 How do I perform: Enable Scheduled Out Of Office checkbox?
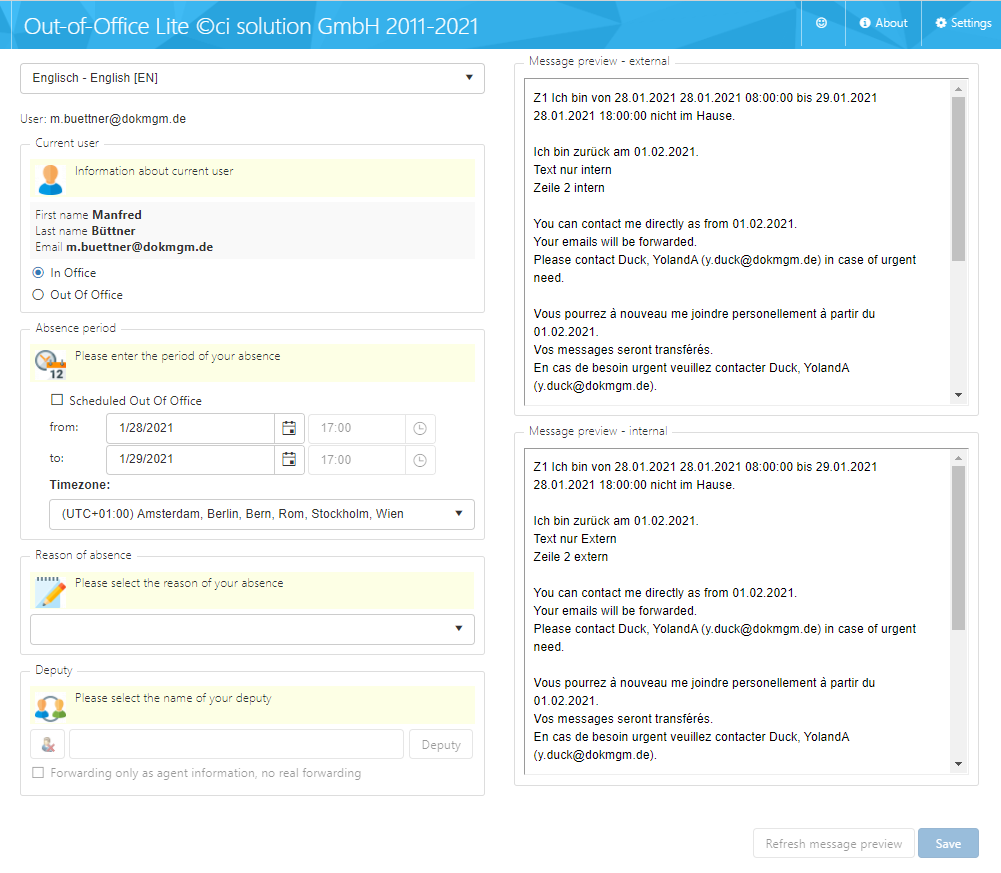point(57,400)
